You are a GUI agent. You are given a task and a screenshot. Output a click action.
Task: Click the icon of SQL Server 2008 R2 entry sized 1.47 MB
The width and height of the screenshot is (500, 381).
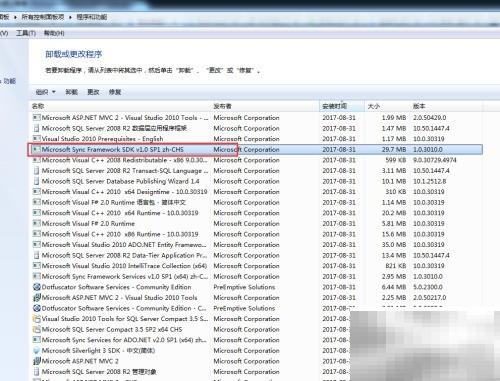pyautogui.click(x=37, y=128)
